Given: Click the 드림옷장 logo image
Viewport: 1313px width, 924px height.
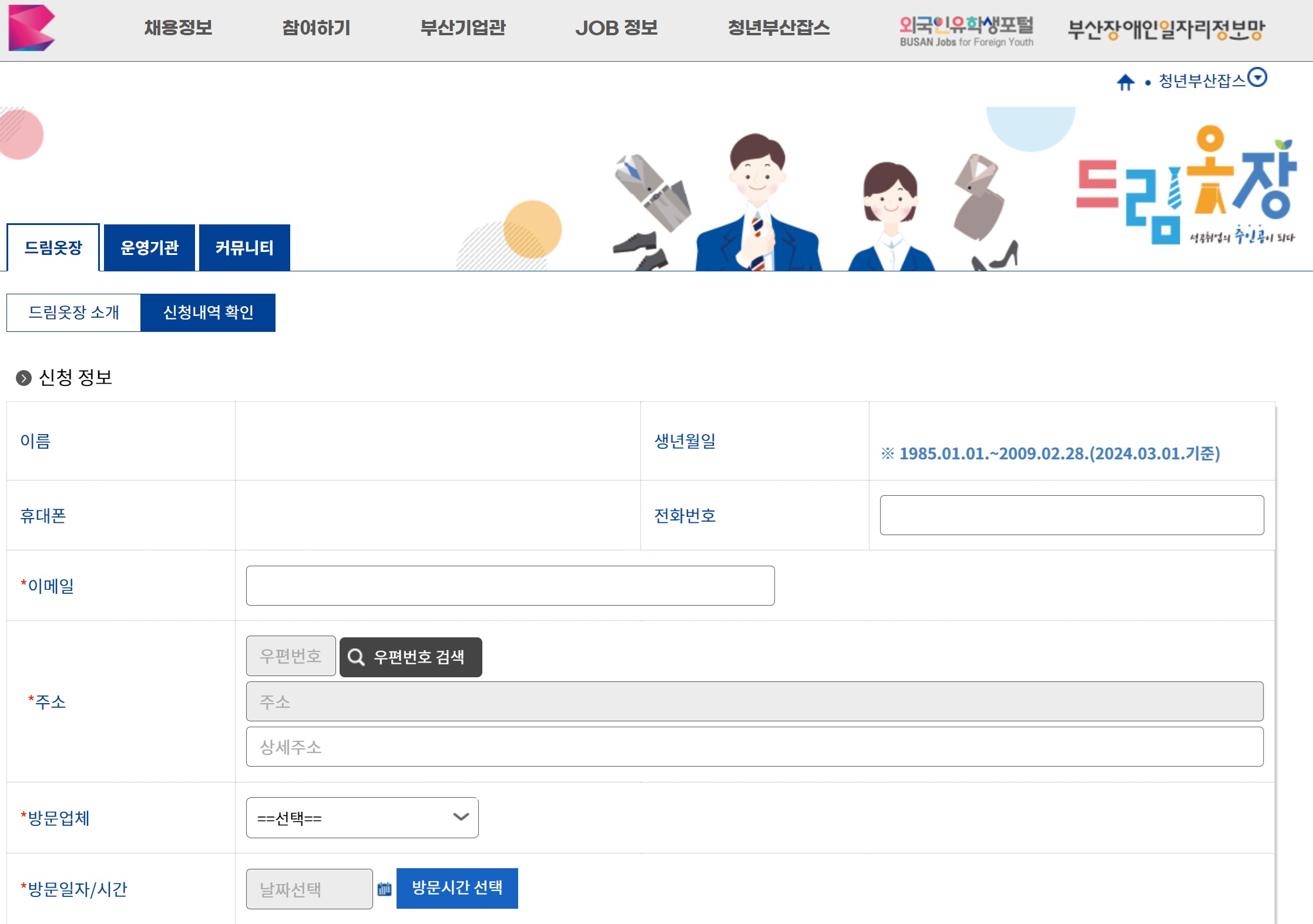Looking at the screenshot, I should (1186, 185).
